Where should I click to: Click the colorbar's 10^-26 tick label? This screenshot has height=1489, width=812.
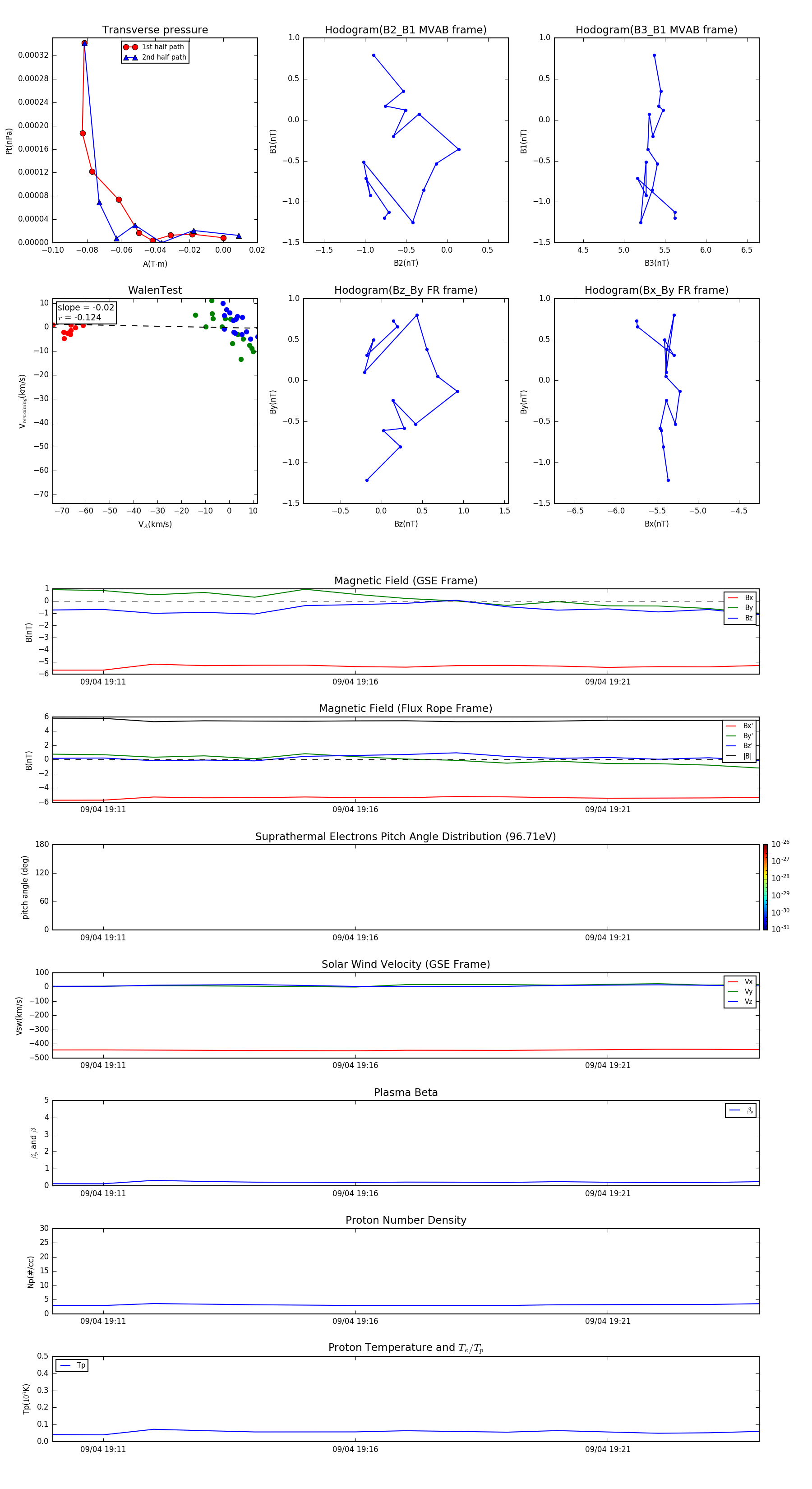point(780,844)
